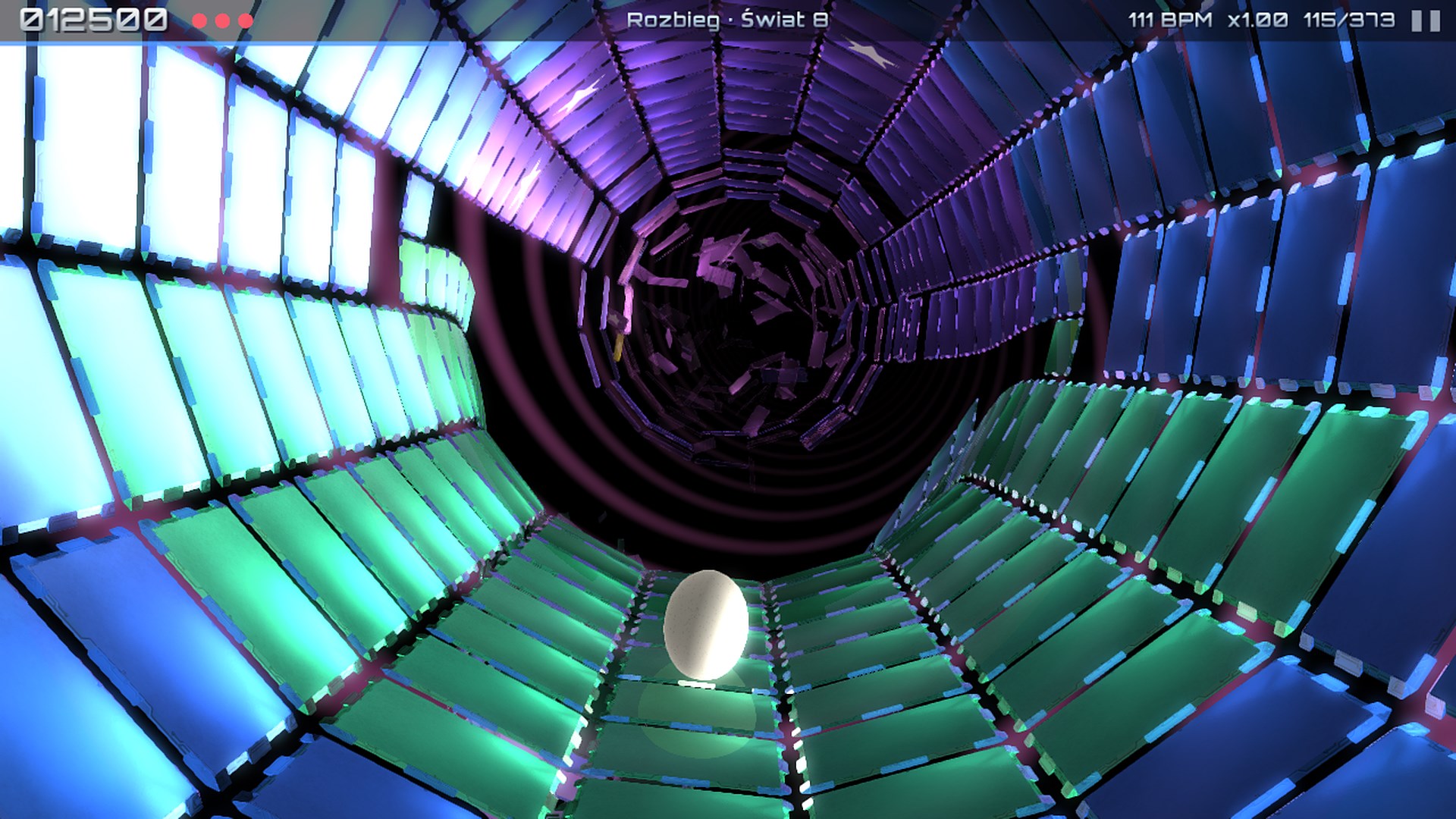The height and width of the screenshot is (819, 1456).
Task: Click the three red lives dots
Action: pyautogui.click(x=222, y=20)
